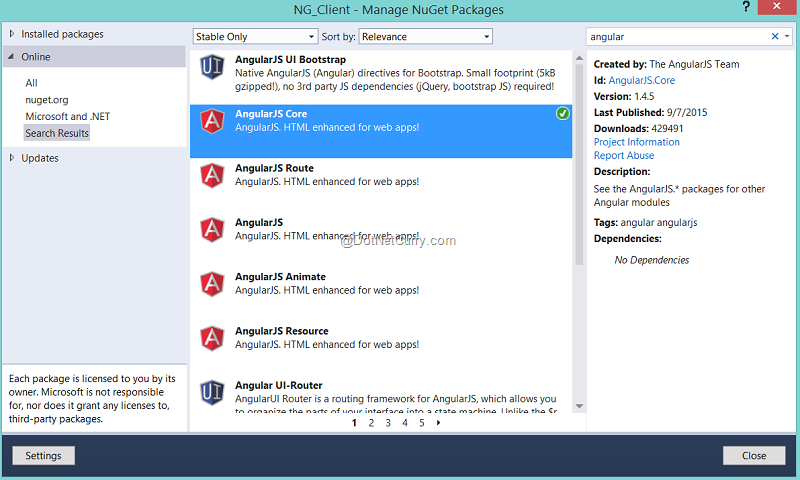Screen dimensions: 800x480
Task: Open the Stable Only release filter dropdown
Action: point(255,37)
